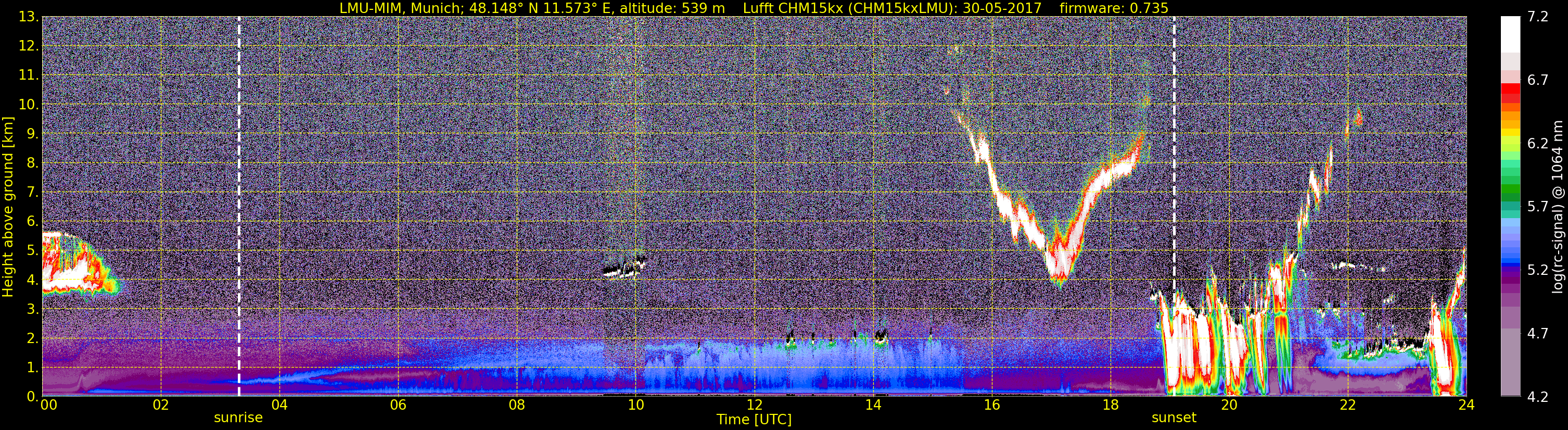Click the x-axis tick label '12'
This screenshot has height=430, width=1568.
click(754, 405)
